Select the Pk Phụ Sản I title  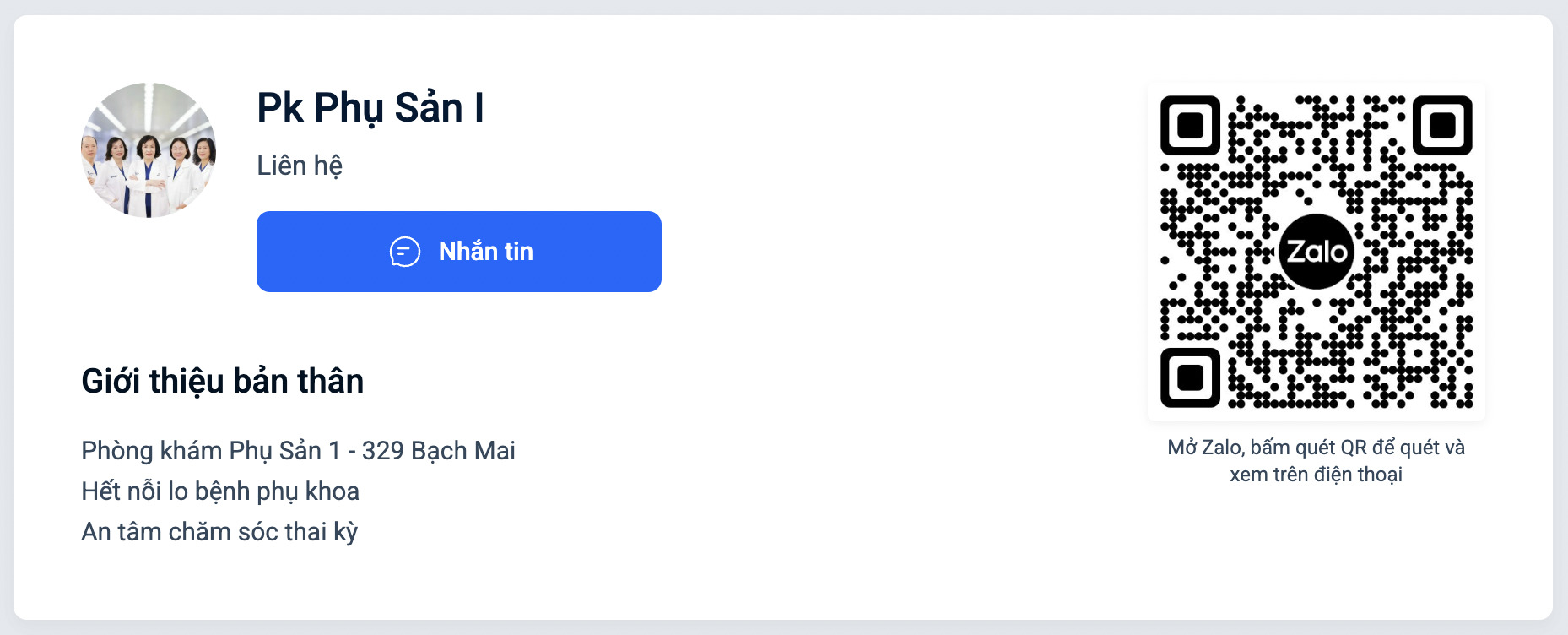click(370, 109)
